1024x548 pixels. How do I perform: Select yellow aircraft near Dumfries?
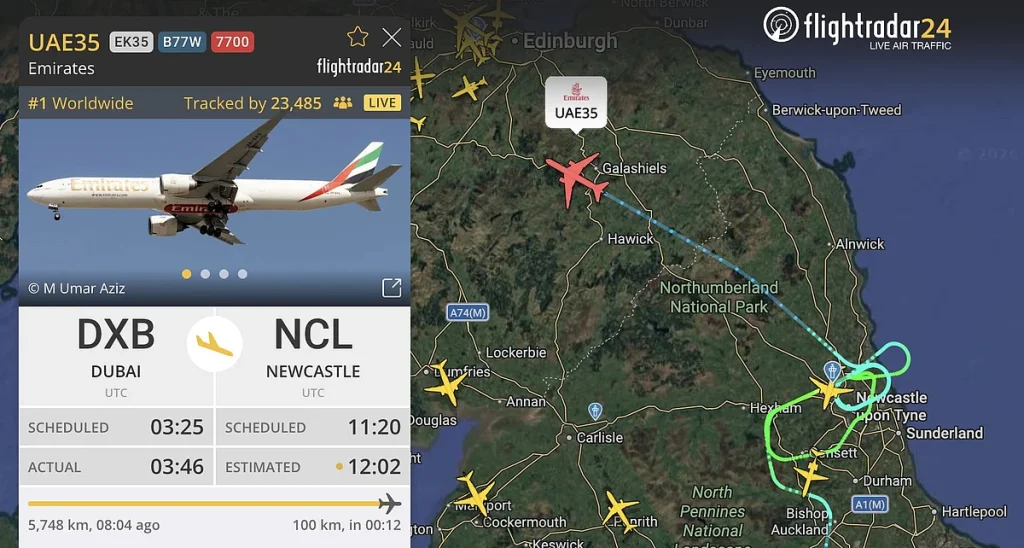click(x=445, y=383)
